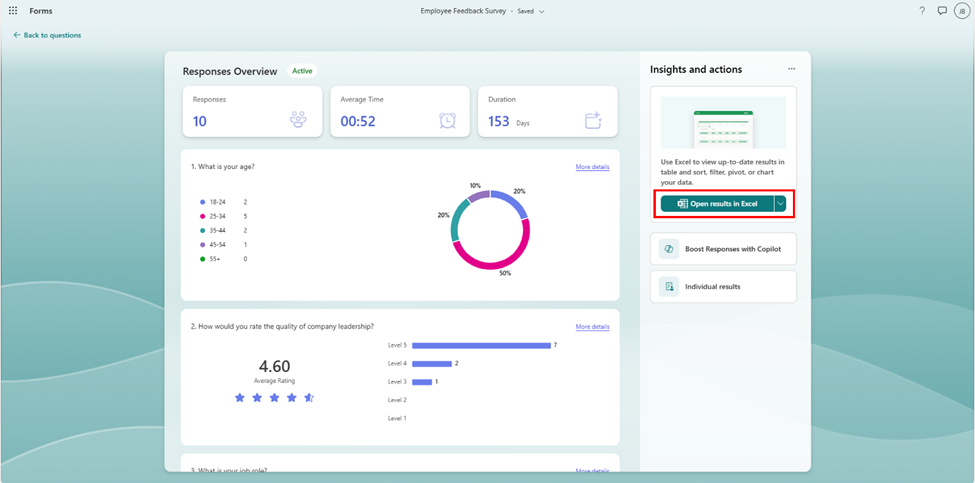This screenshot has height=483, width=975.
Task: Click the Active status badge
Action: tap(302, 71)
